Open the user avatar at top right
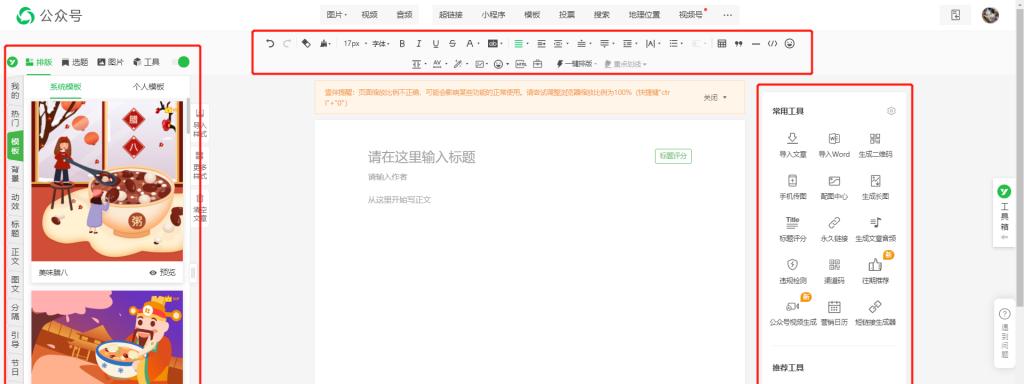Viewport: 1024px width, 384px height. [x=991, y=15]
